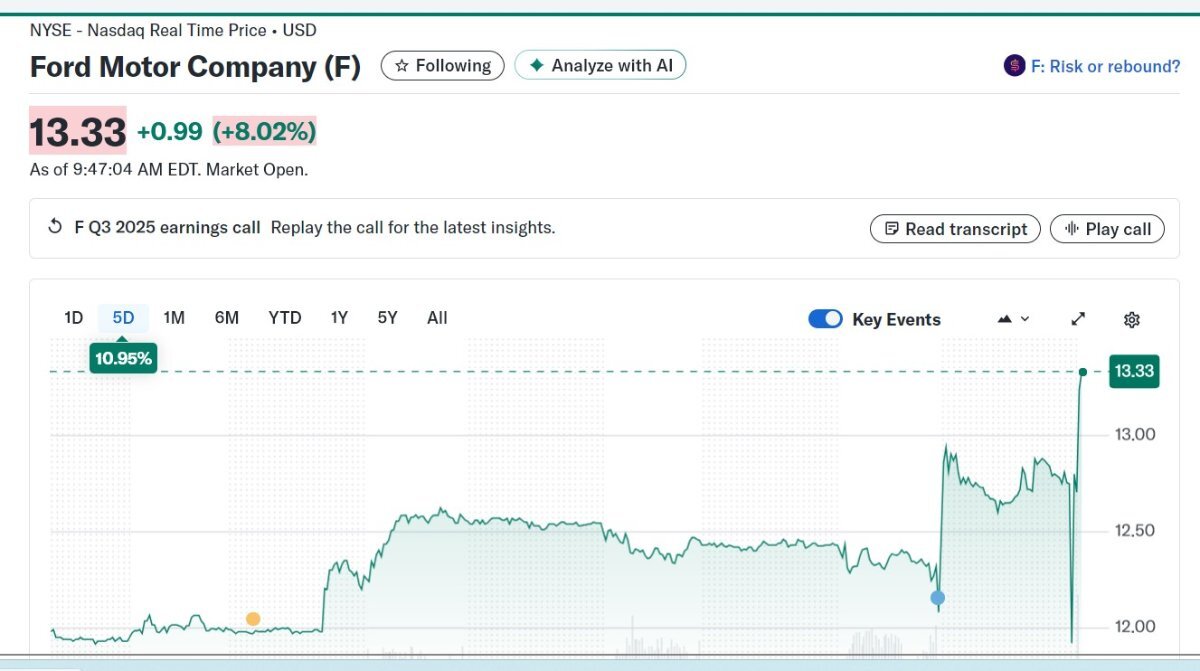Open the chart type dropdown

[x=1014, y=319]
